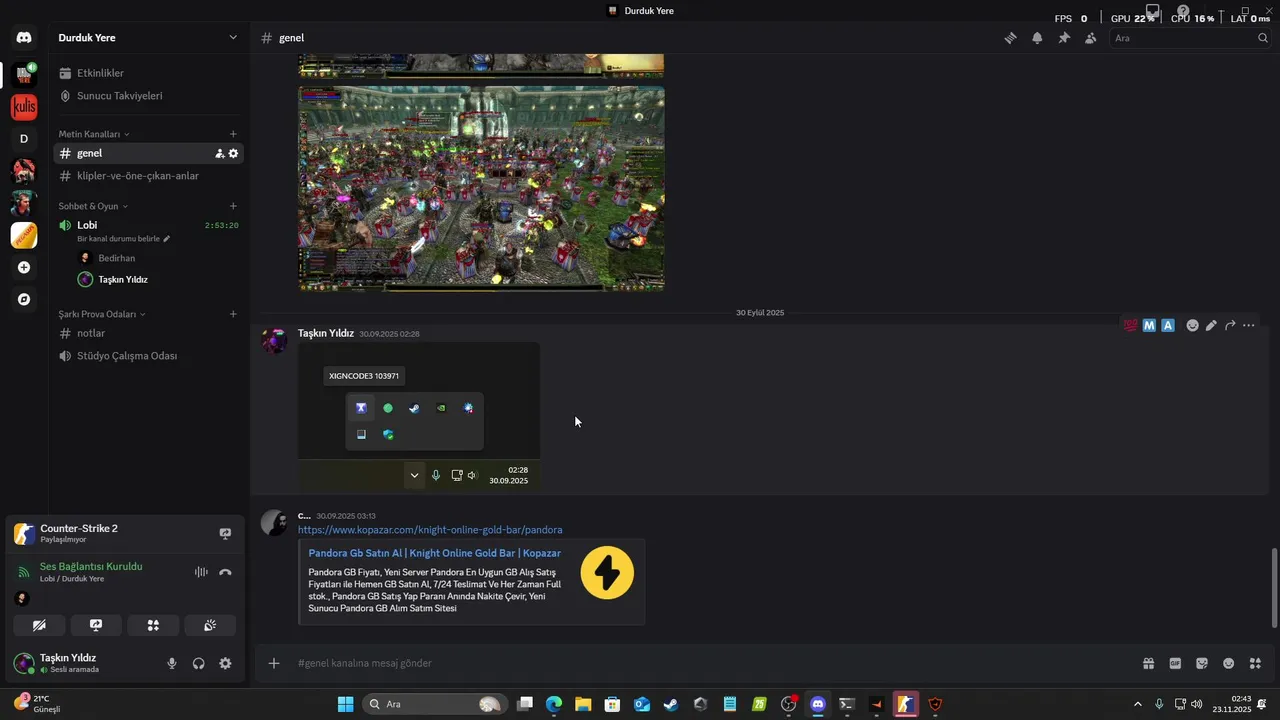
Task: Show pinned messages pin icon
Action: click(x=1064, y=38)
